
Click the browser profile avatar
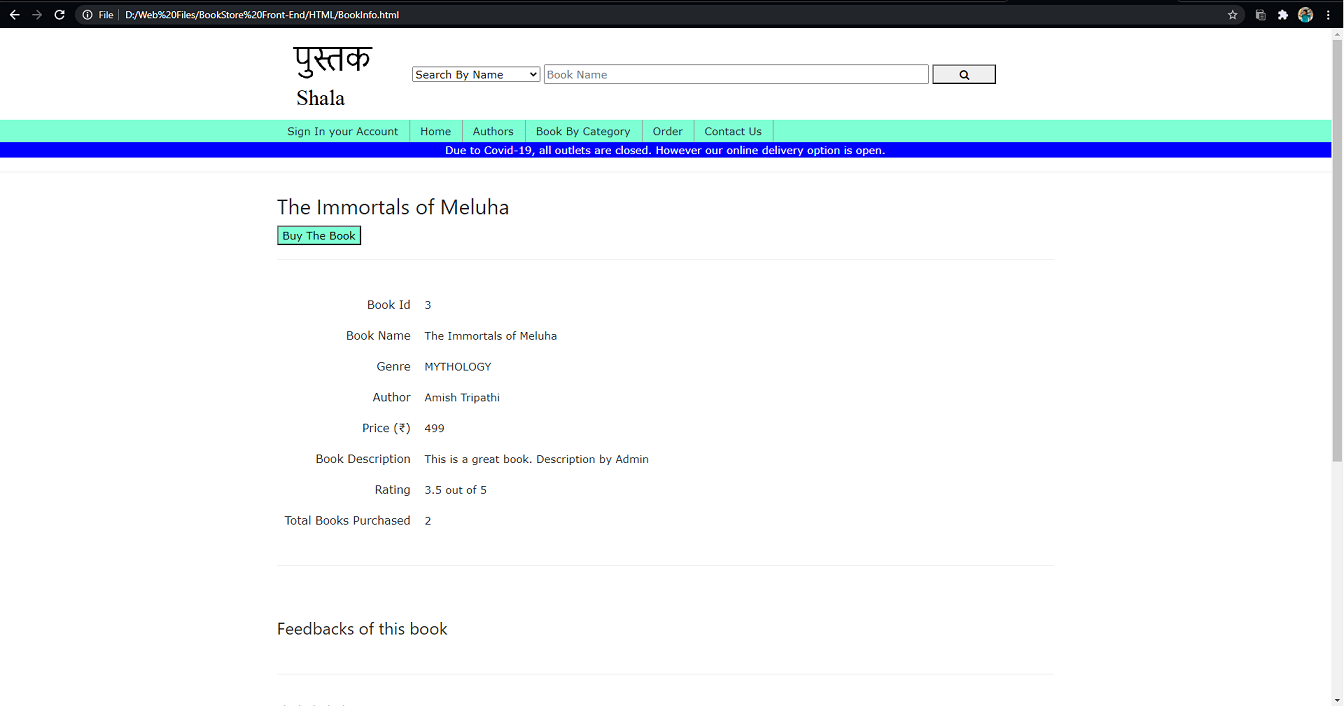[x=1305, y=14]
